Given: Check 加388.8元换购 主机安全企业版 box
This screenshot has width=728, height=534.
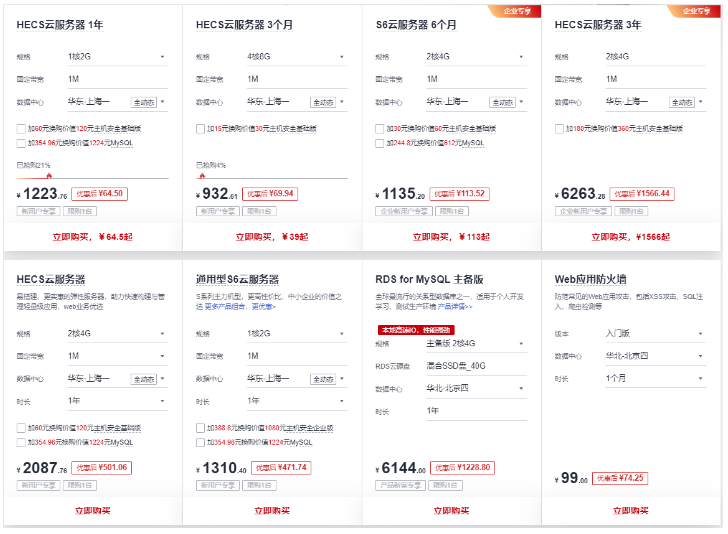Looking at the screenshot, I should 200,428.
